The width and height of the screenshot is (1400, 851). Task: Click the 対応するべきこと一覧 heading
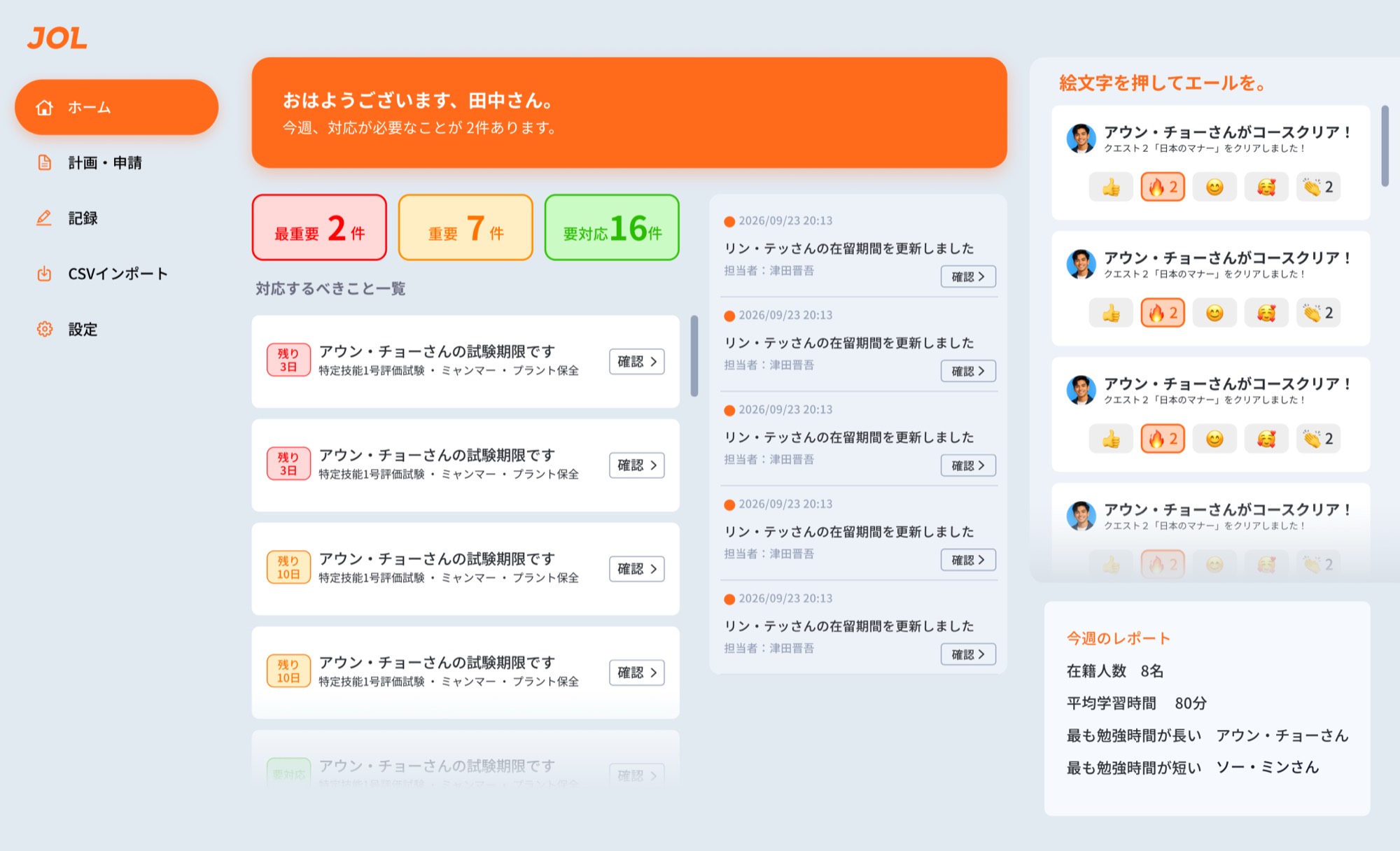coord(330,288)
